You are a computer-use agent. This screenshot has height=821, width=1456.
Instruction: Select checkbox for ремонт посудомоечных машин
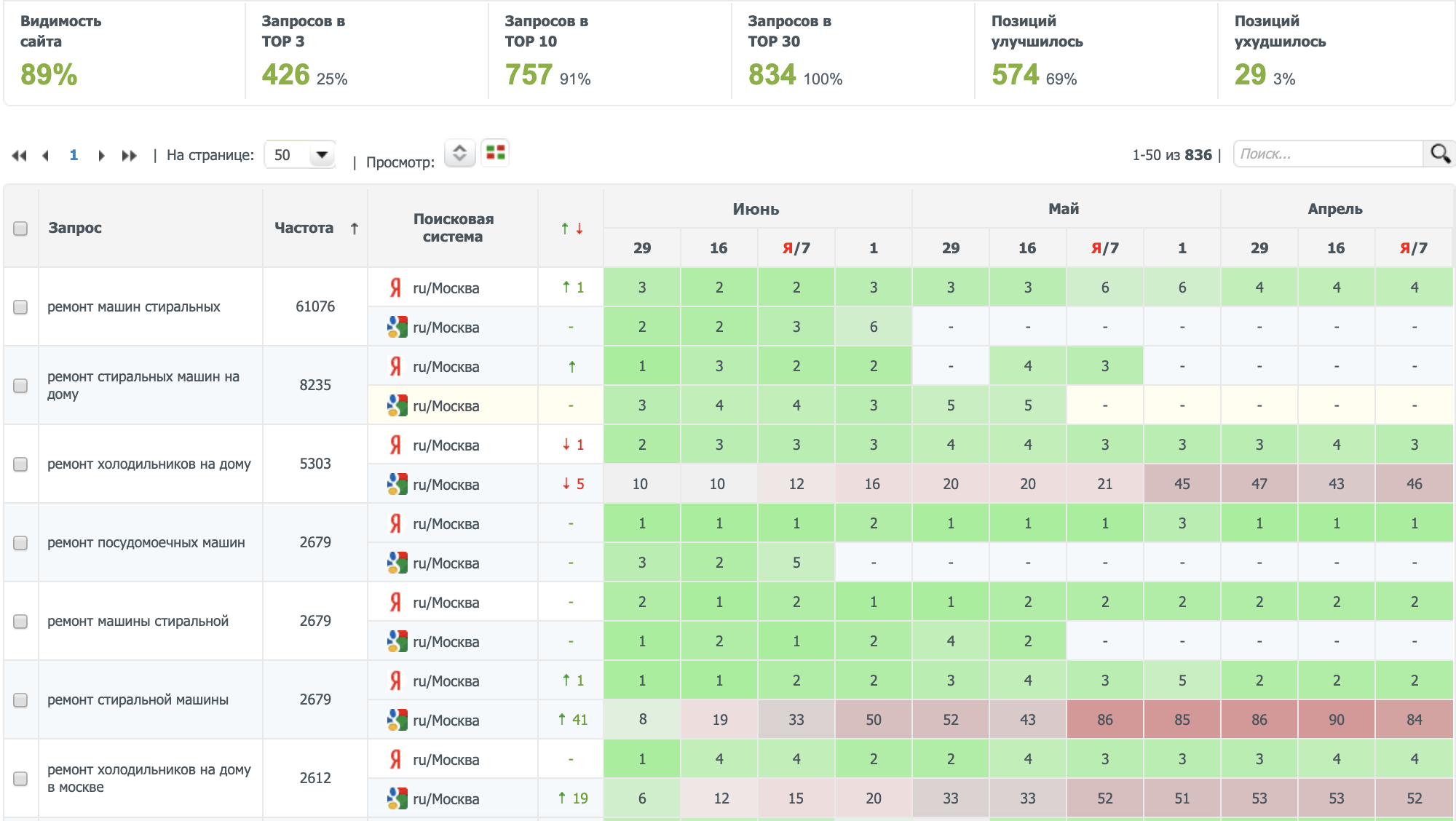20,543
